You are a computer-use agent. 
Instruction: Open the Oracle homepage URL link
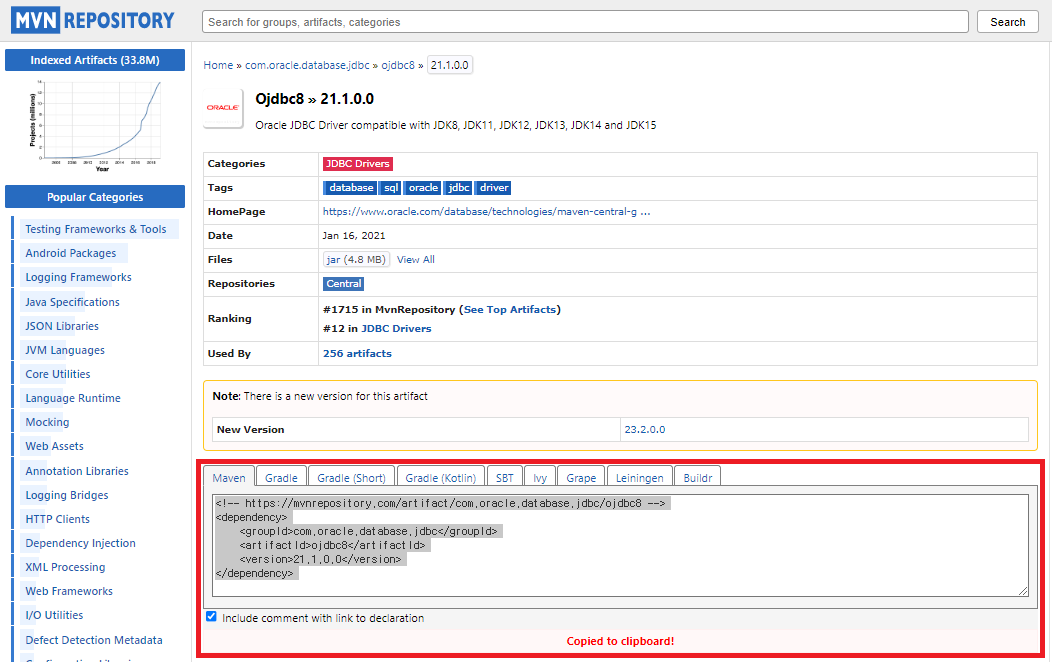(486, 211)
